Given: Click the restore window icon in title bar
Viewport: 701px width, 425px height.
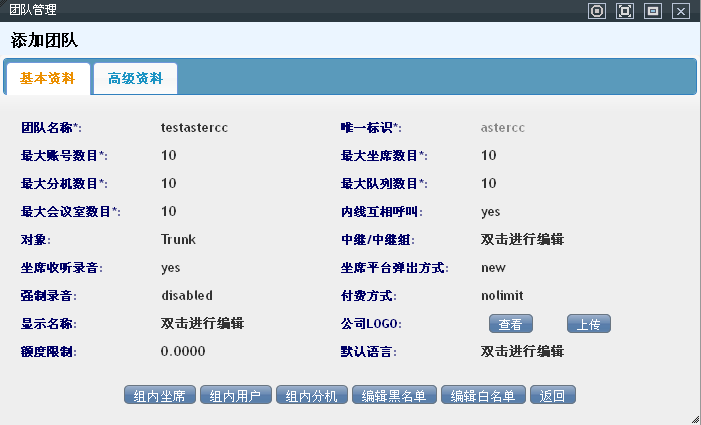Looking at the screenshot, I should pos(653,11).
